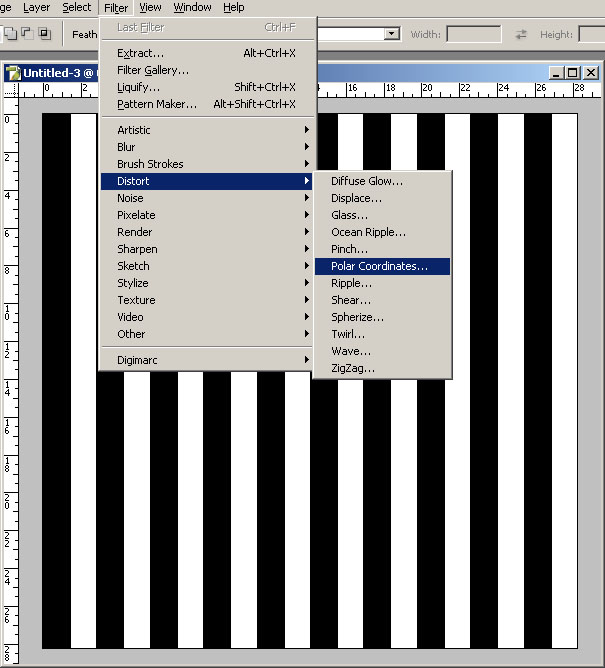Choose the Ripple... filter
The height and width of the screenshot is (668, 605).
[382, 283]
